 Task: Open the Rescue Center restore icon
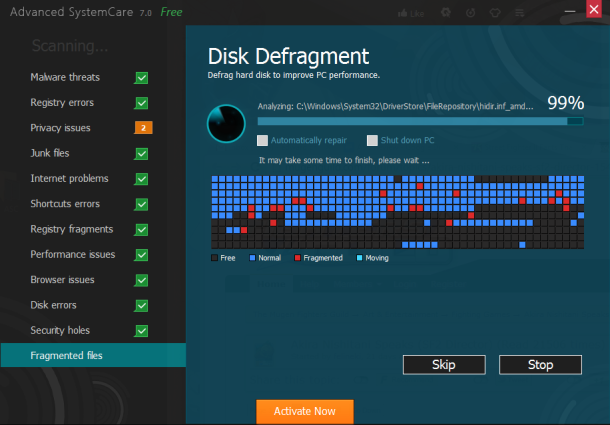470,13
